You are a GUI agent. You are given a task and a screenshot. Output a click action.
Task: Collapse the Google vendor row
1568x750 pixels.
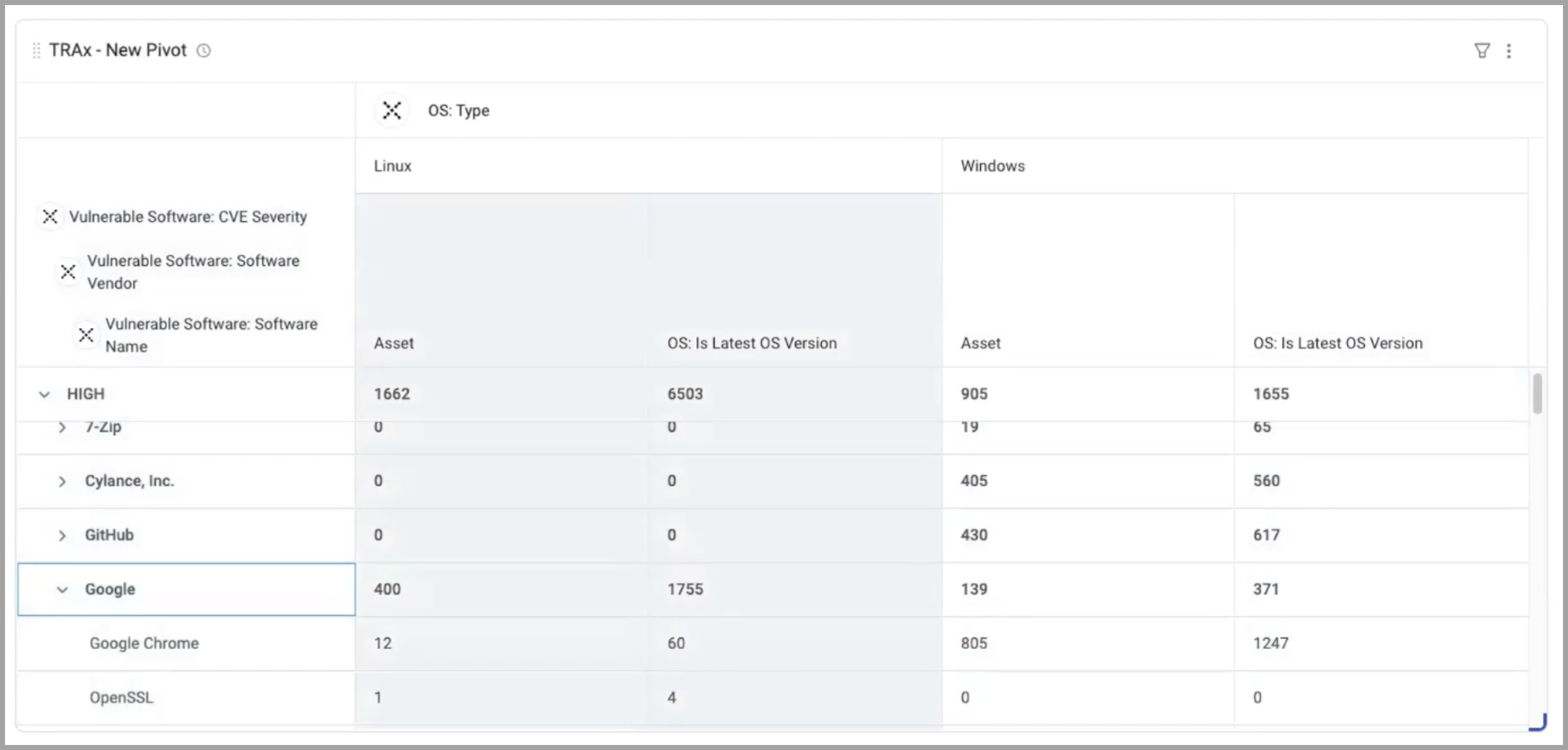(62, 589)
